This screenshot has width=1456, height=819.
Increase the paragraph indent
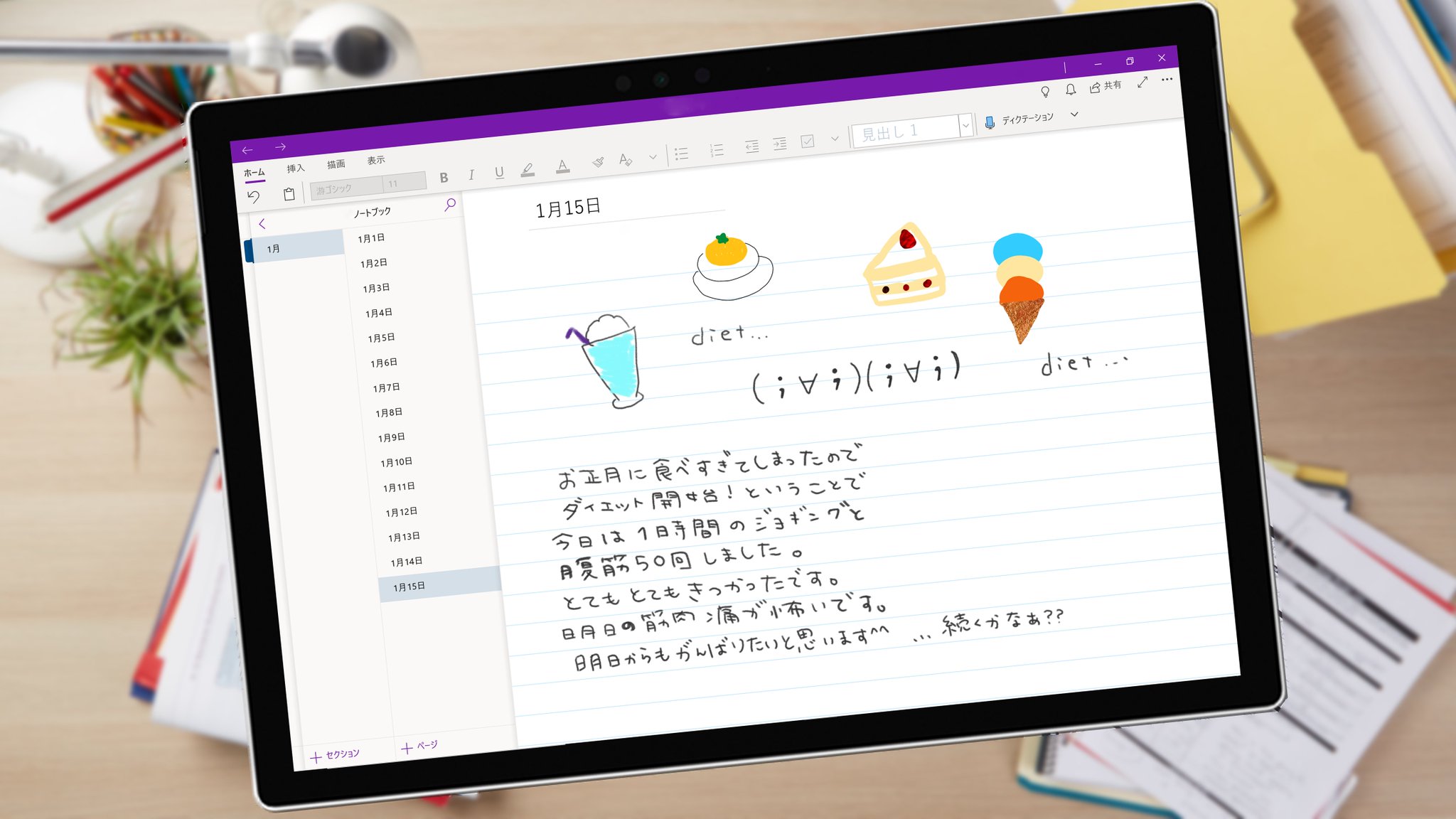(780, 146)
